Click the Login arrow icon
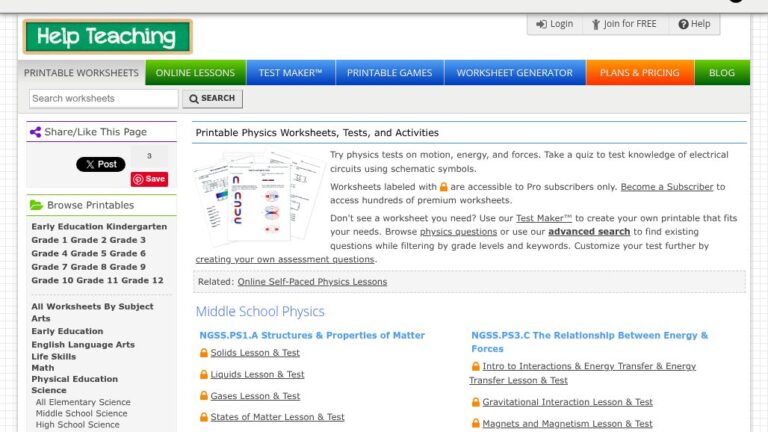 (541, 24)
